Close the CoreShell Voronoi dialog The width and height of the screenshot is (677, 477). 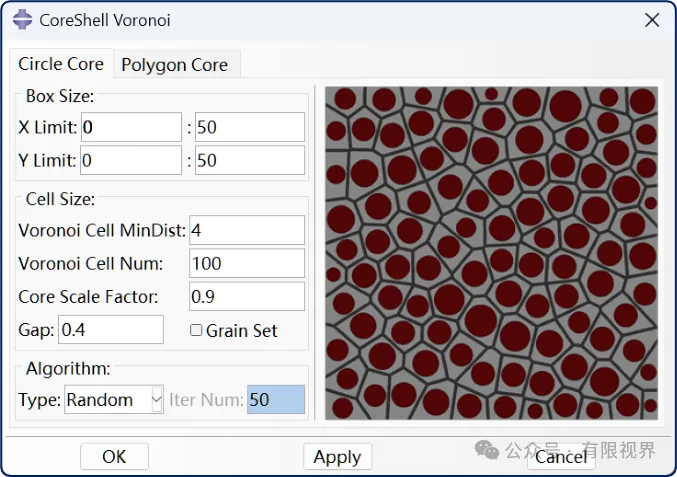pos(652,20)
